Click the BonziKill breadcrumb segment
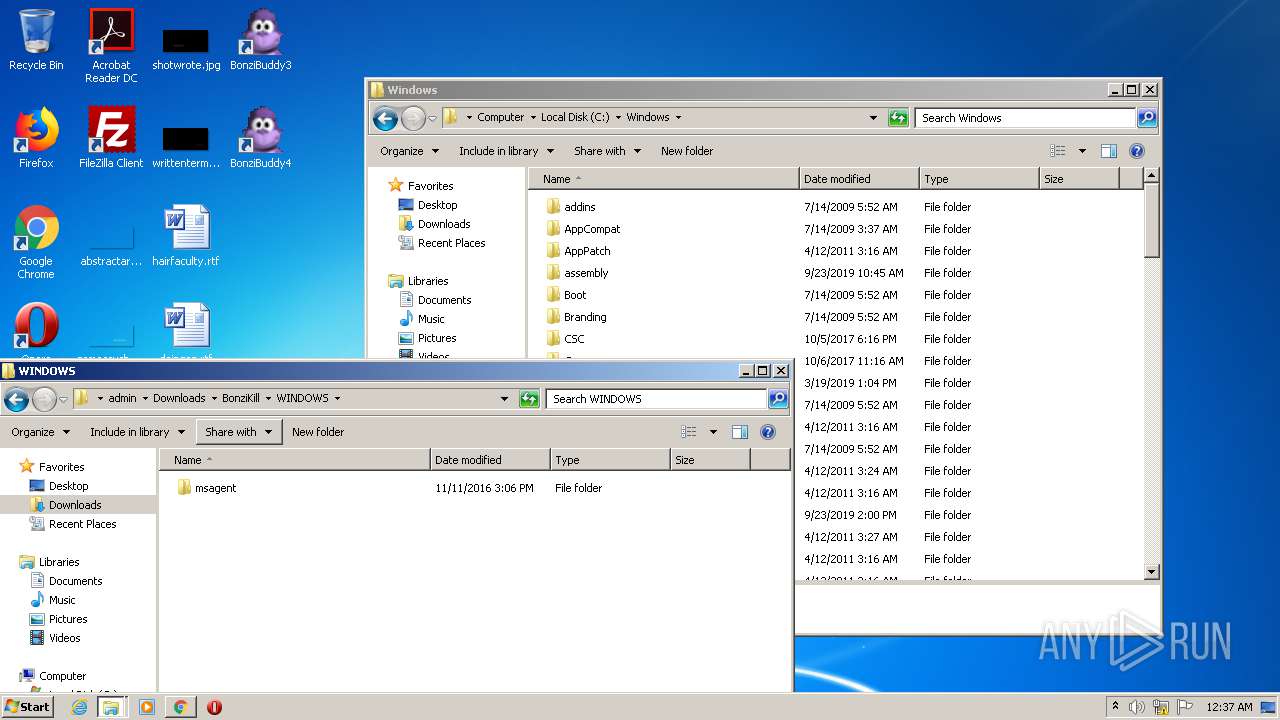The image size is (1280, 720). (241, 398)
